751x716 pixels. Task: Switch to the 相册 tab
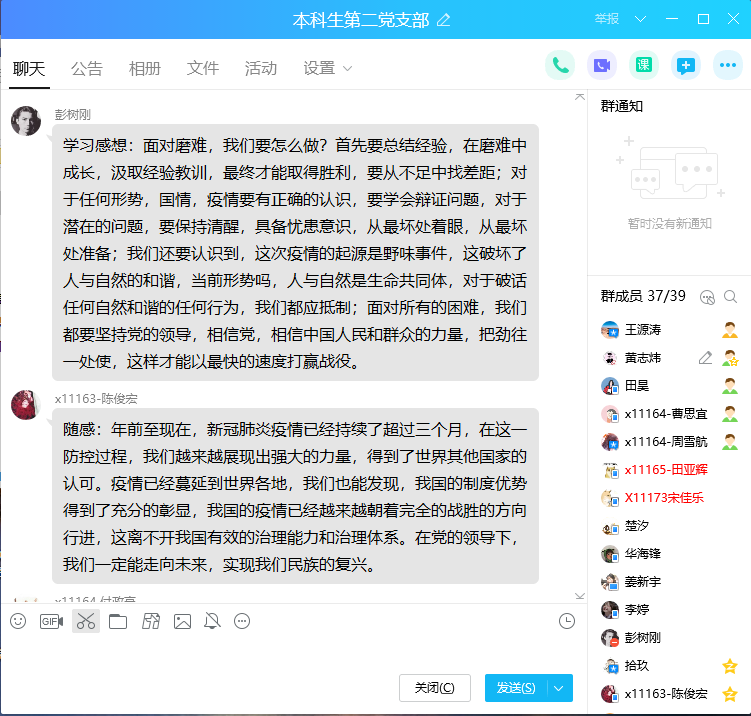tap(145, 69)
